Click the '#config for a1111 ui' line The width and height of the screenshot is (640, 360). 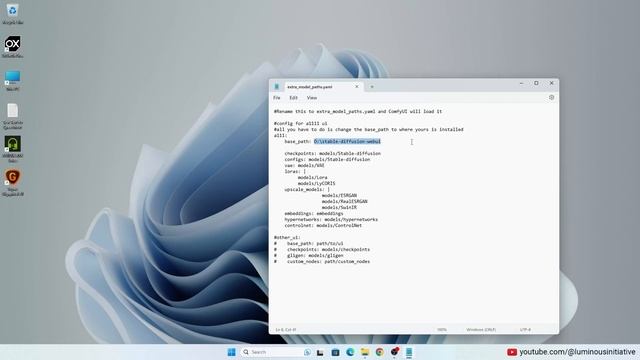[300, 123]
